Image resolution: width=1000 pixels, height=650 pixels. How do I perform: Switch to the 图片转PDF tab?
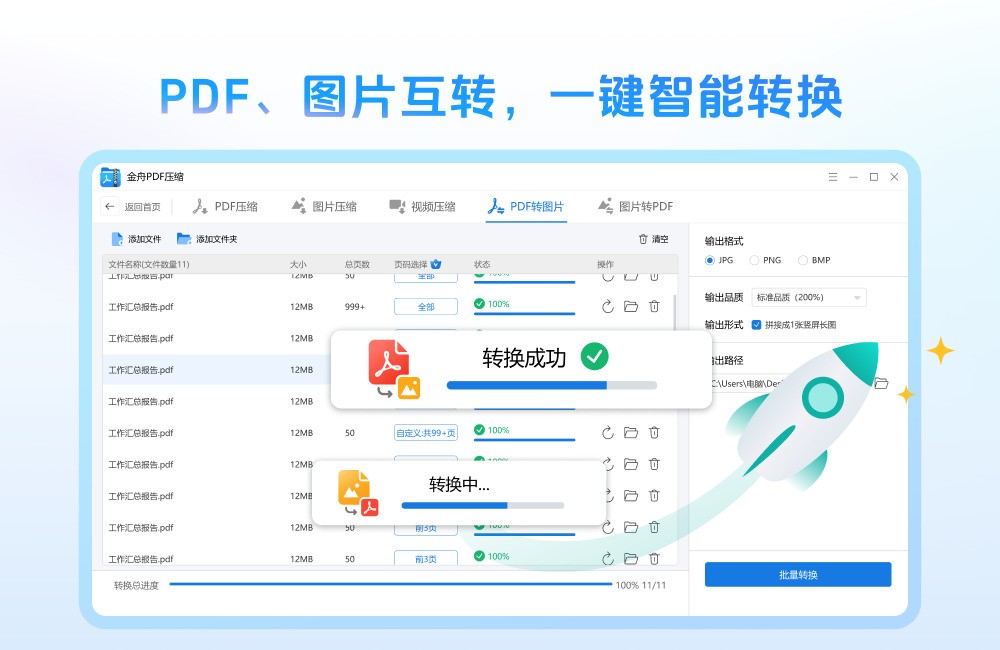(635, 207)
